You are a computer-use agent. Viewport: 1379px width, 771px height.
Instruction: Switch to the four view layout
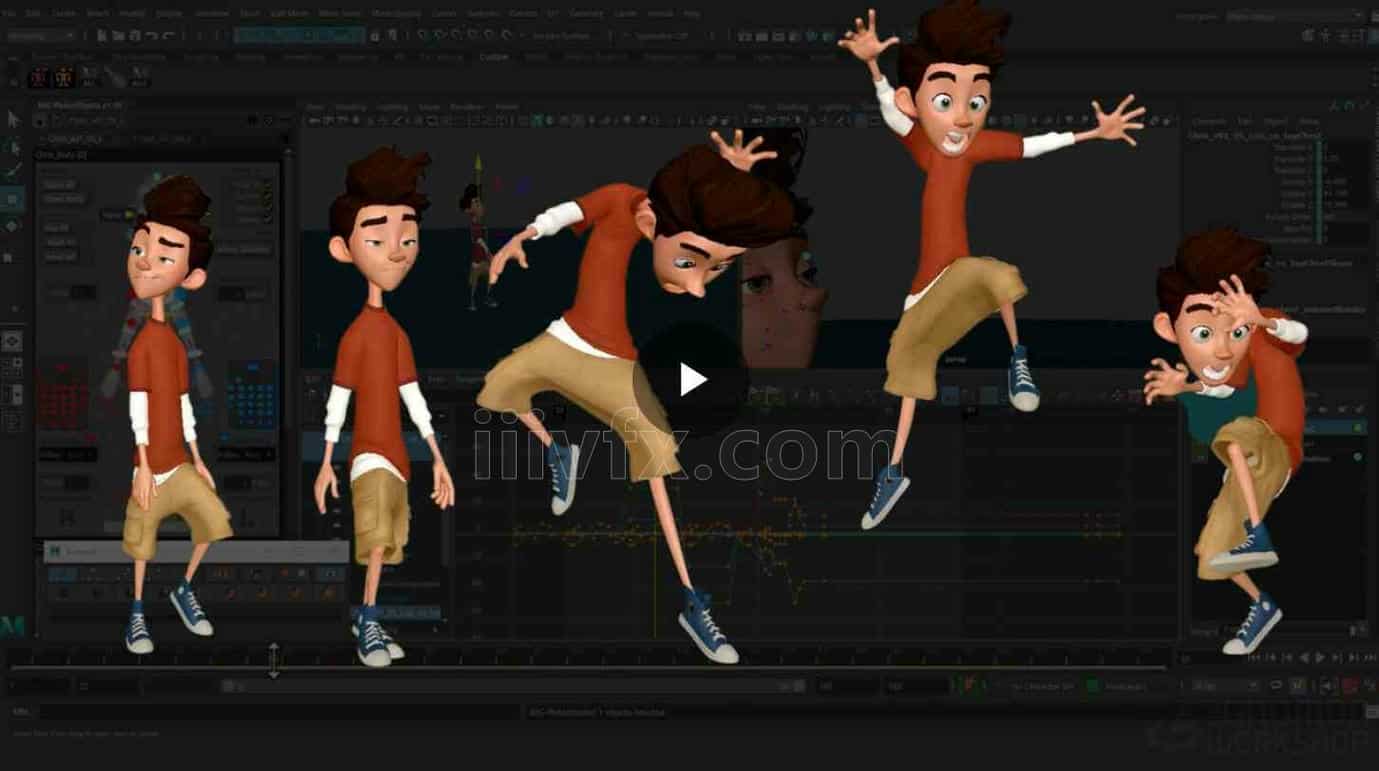13,368
